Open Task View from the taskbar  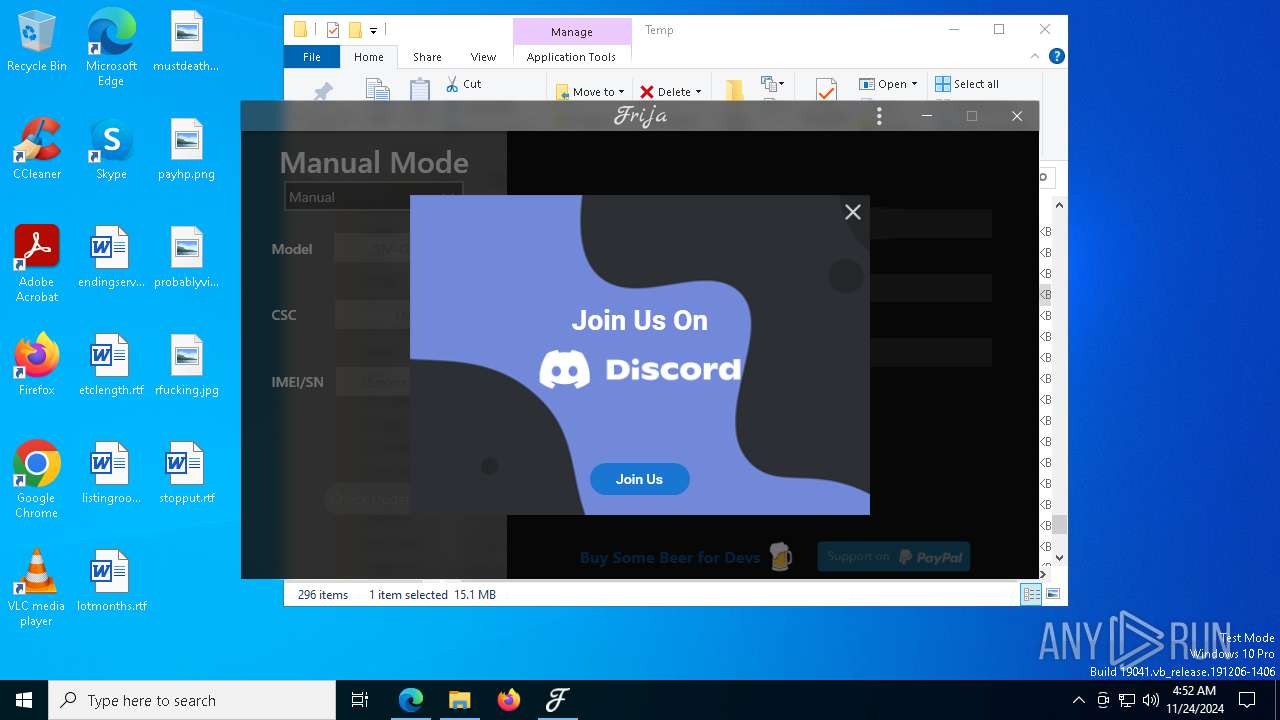360,700
